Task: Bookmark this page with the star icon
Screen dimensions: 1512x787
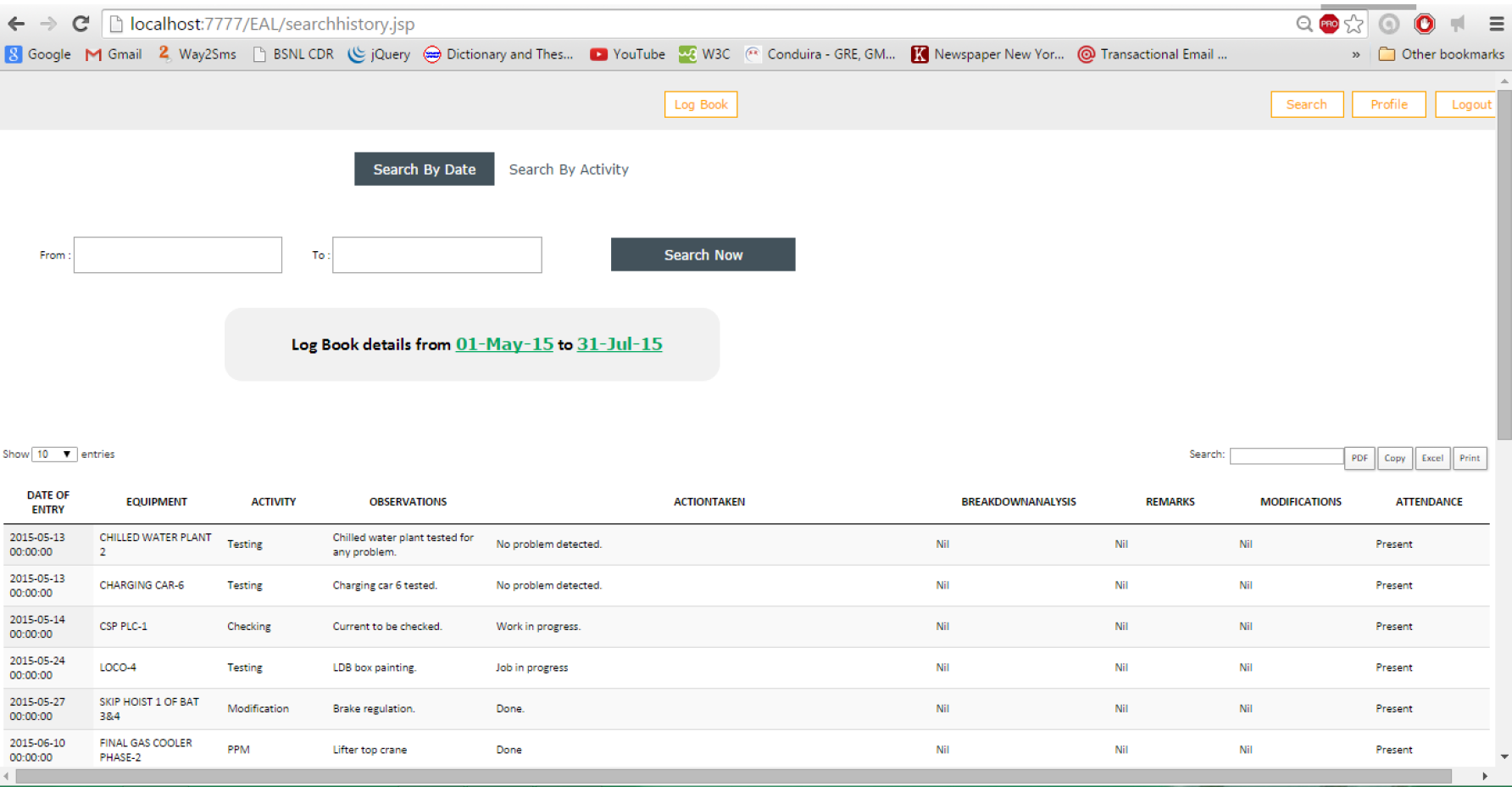Action: (1354, 24)
